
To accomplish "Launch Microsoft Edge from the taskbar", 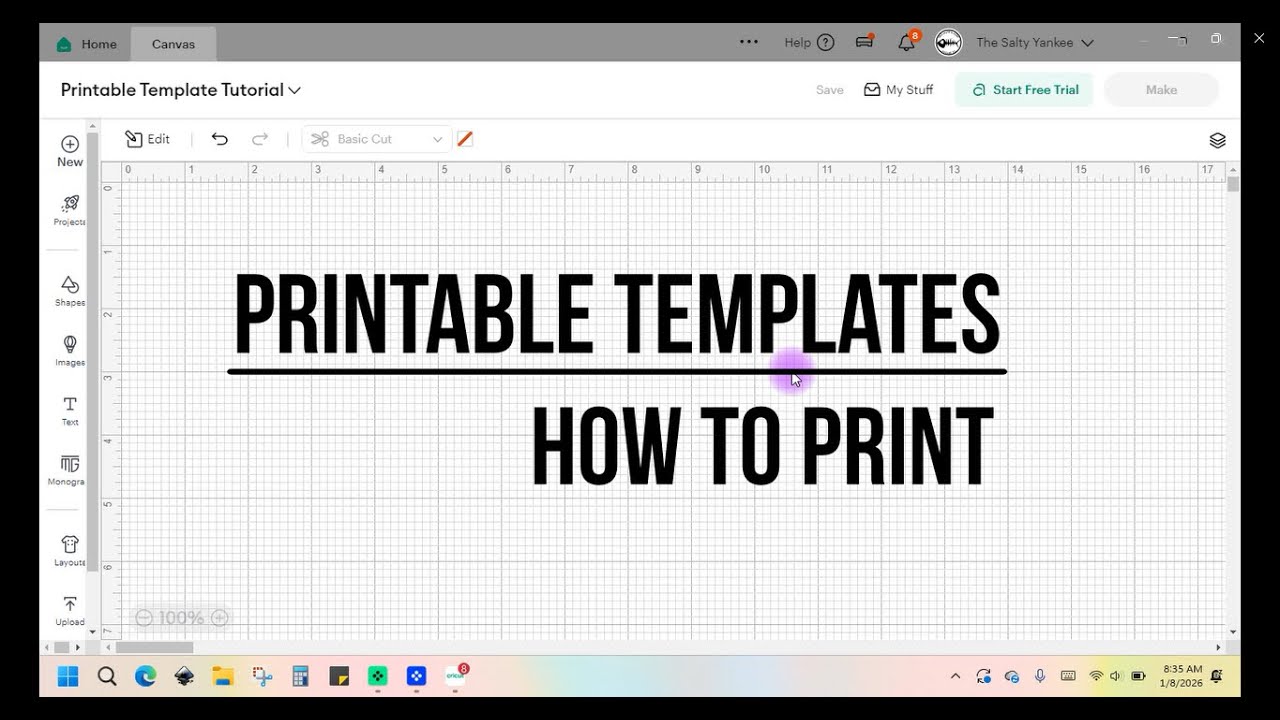I will click(146, 677).
